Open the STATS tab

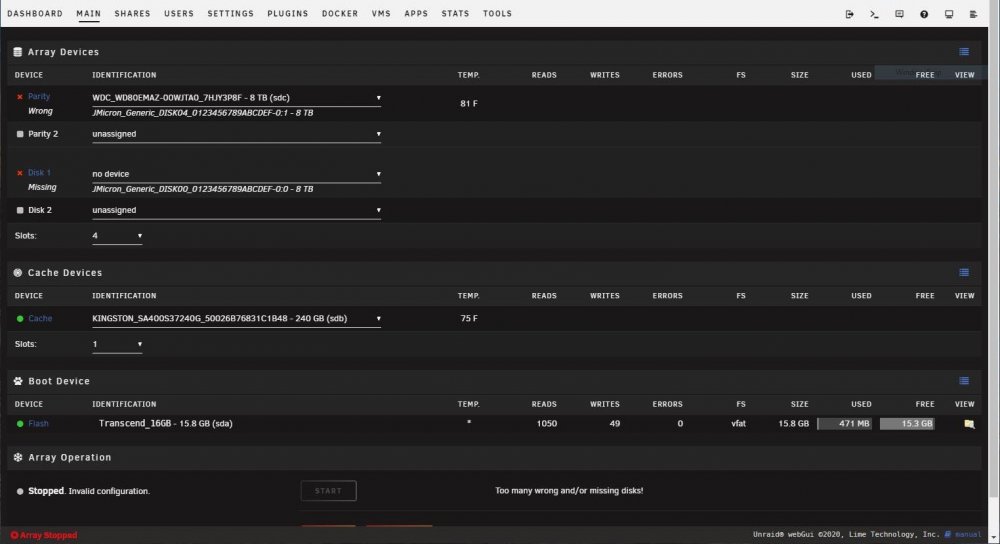[455, 13]
